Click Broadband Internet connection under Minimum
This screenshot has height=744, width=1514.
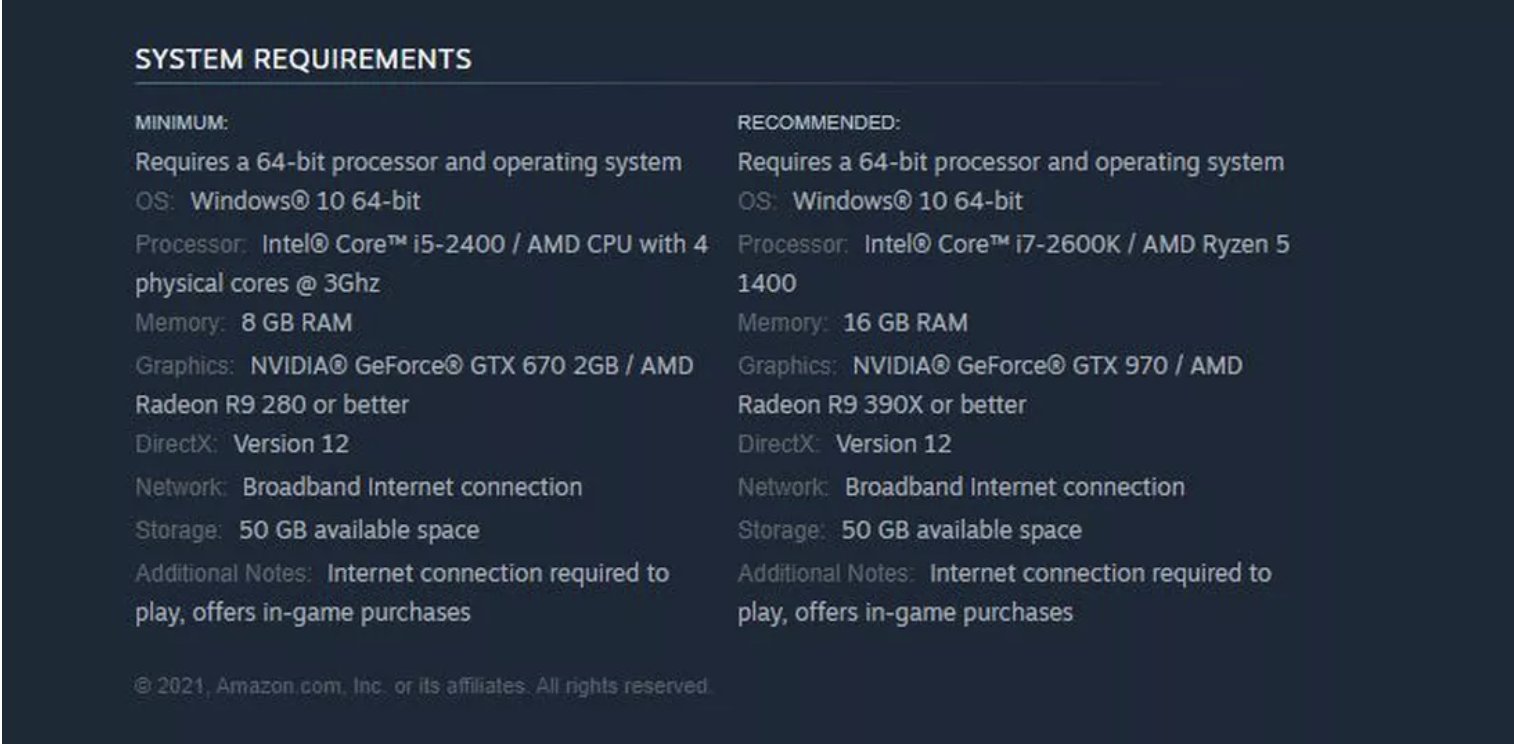(x=412, y=487)
